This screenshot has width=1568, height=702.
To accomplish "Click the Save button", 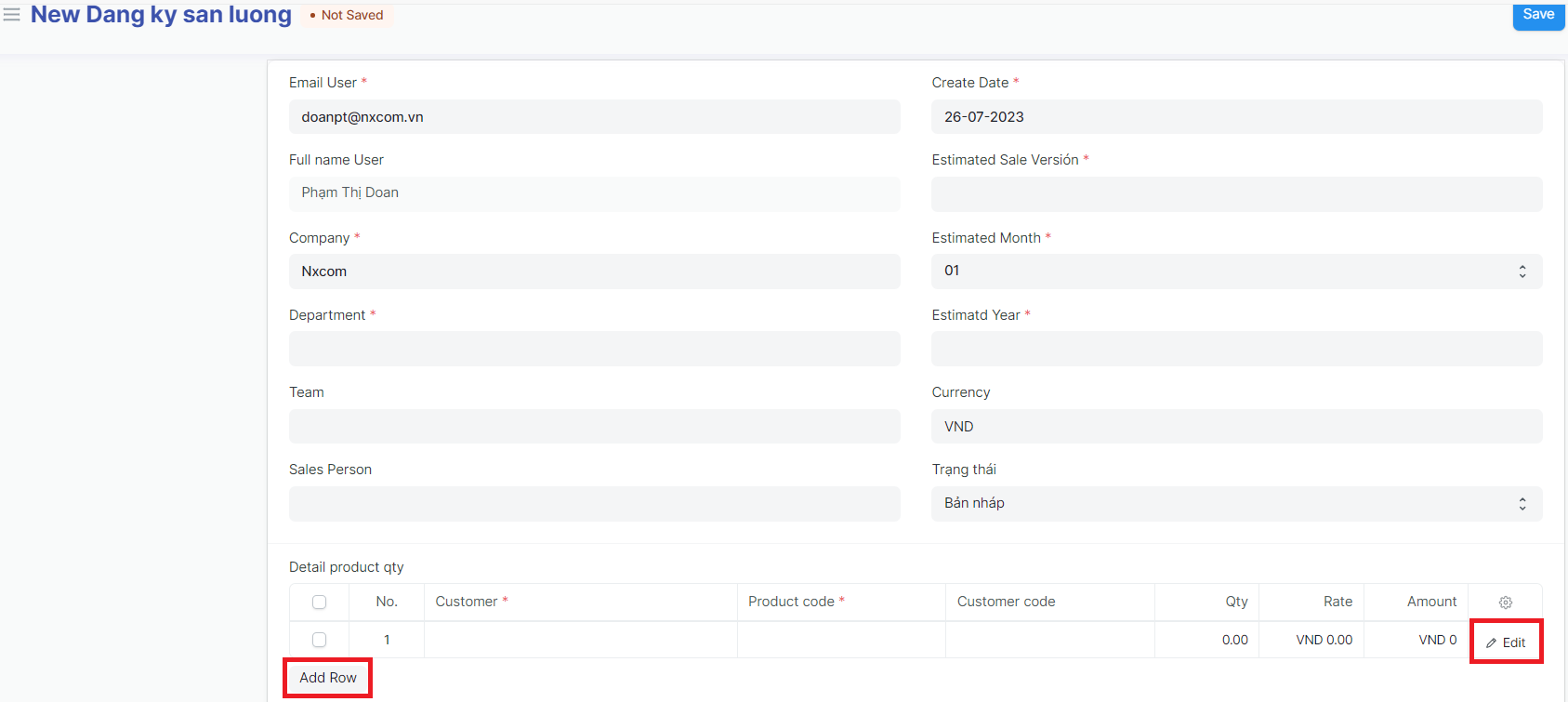I will point(1537,15).
